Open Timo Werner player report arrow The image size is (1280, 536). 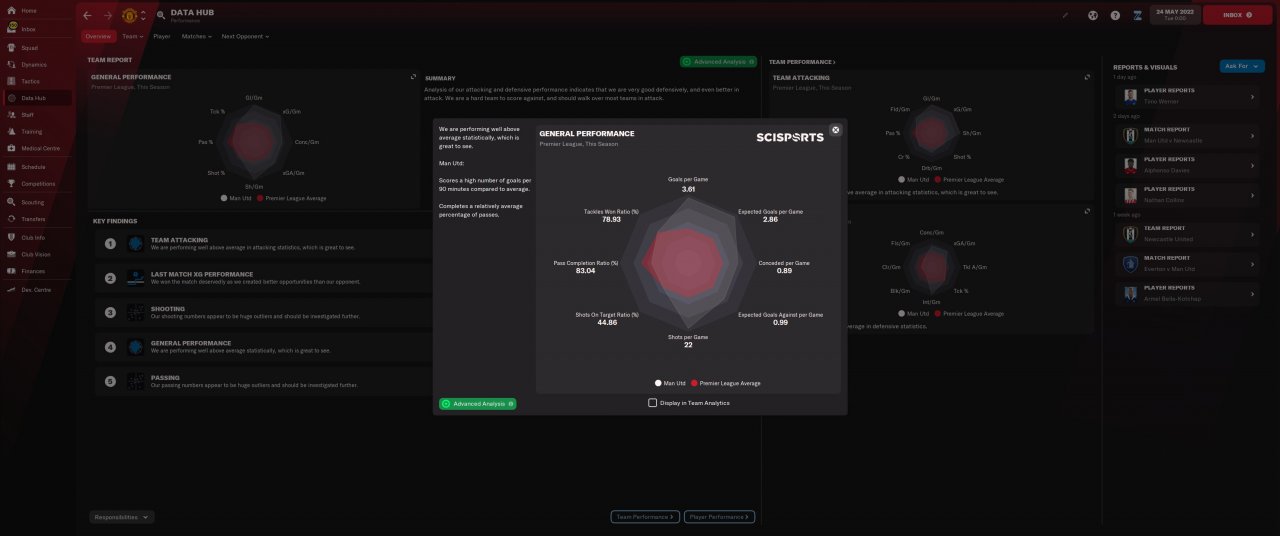[x=1253, y=97]
